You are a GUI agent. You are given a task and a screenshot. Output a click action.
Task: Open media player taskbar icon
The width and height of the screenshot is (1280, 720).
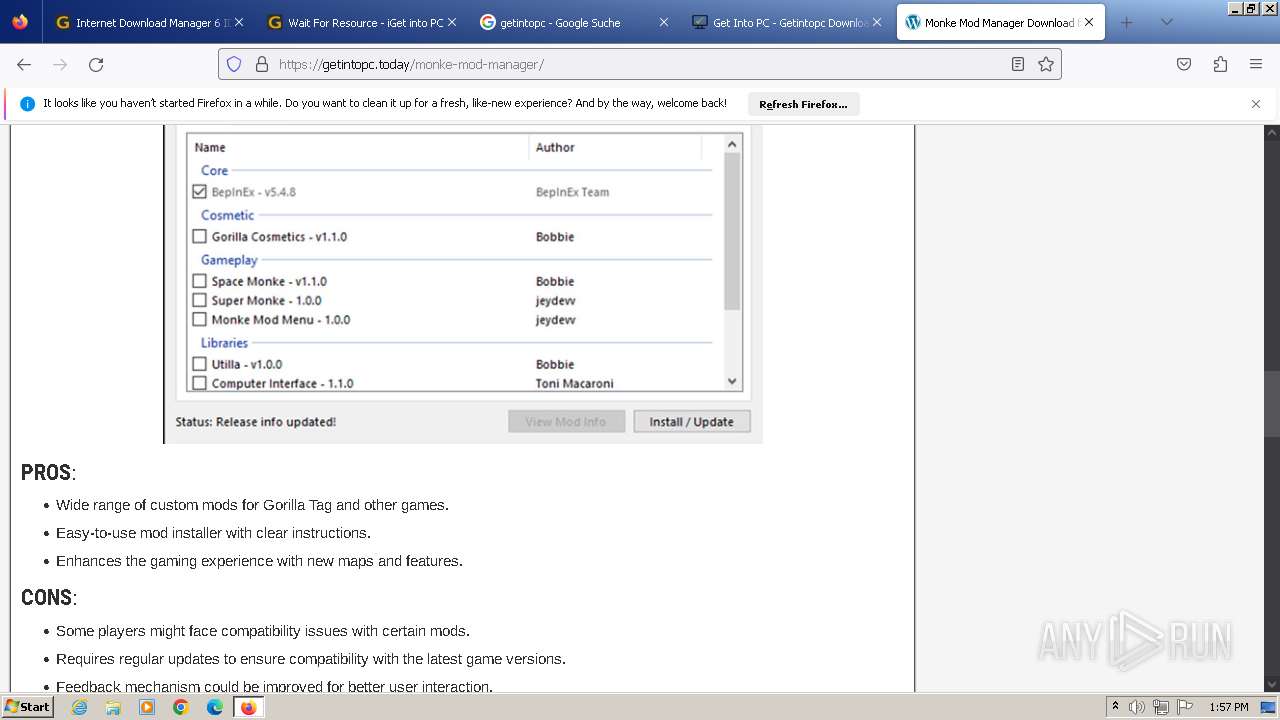click(147, 707)
